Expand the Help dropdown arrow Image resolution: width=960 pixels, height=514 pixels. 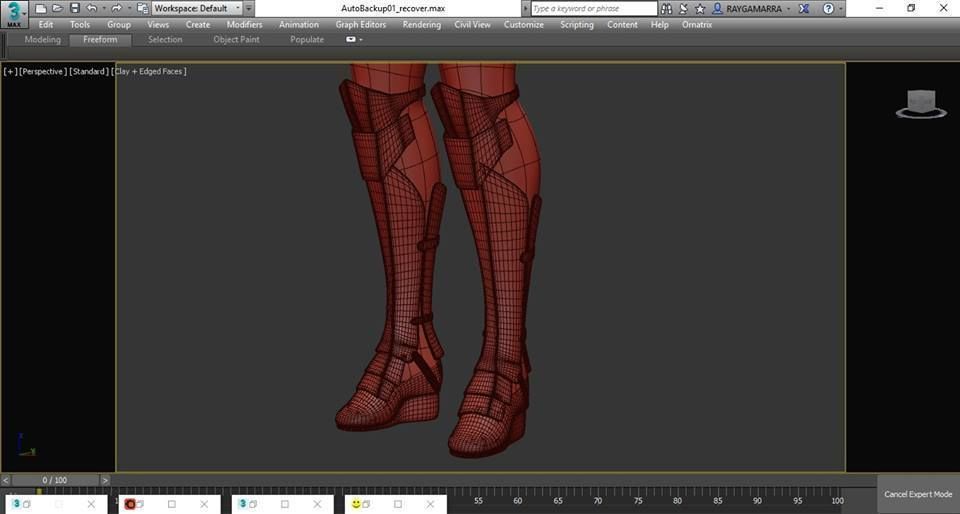(x=840, y=9)
